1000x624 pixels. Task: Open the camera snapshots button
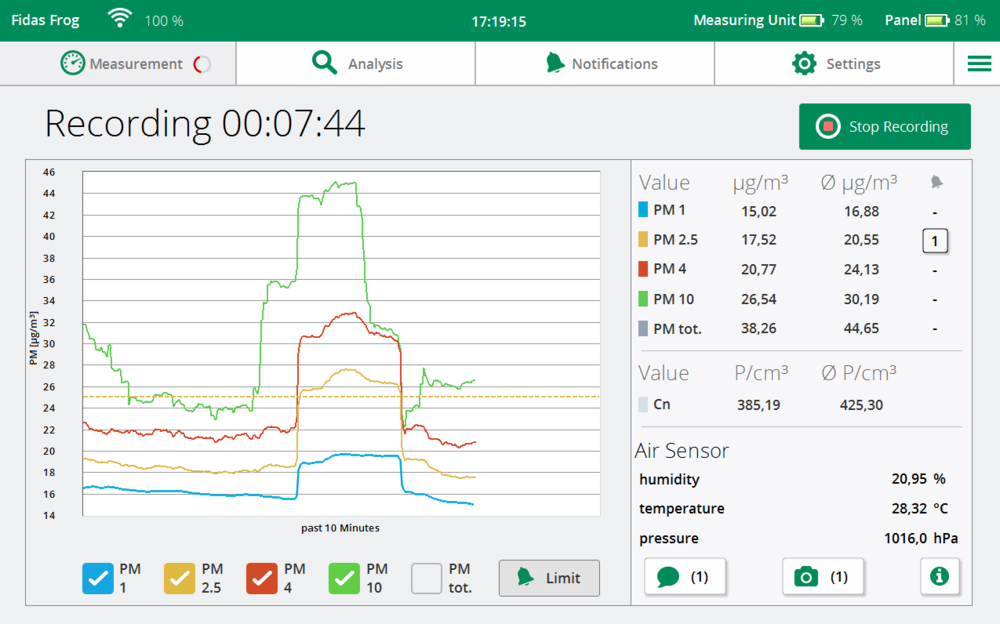pos(823,577)
